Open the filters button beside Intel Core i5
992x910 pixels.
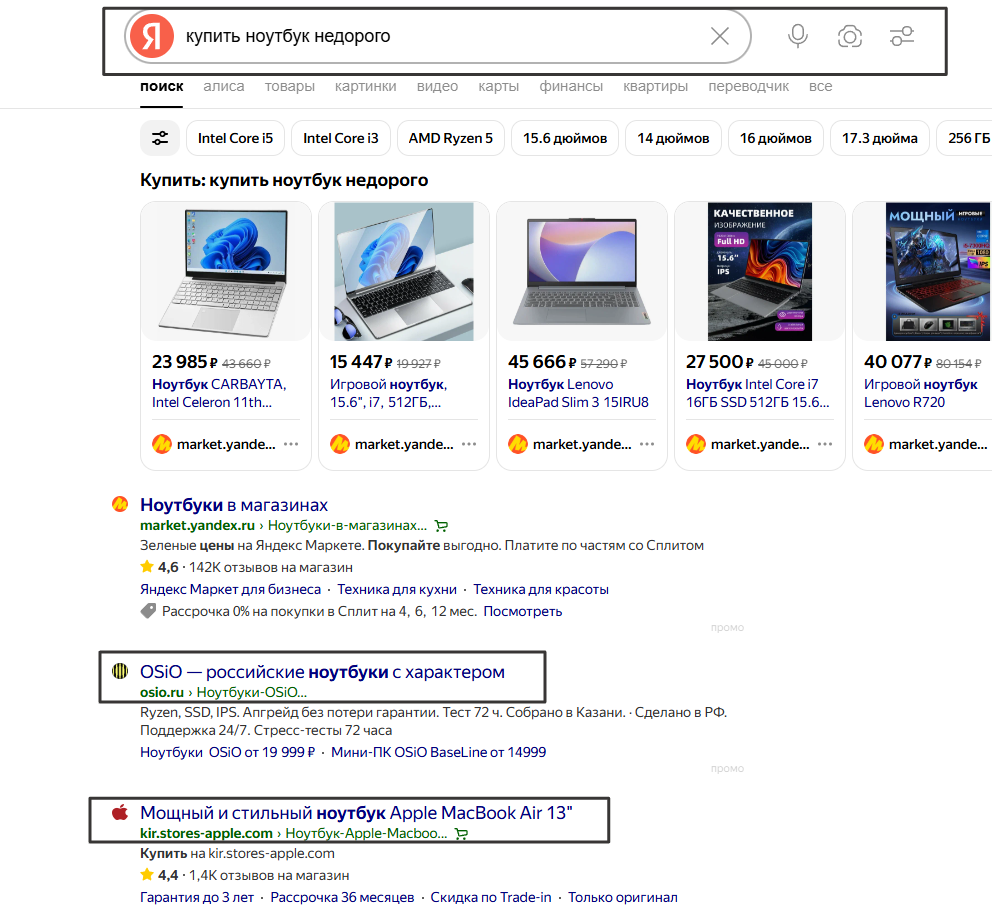[x=160, y=138]
